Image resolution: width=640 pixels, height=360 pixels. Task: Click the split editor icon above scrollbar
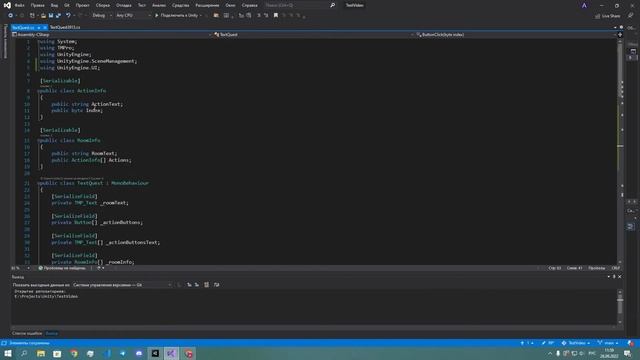click(x=620, y=35)
